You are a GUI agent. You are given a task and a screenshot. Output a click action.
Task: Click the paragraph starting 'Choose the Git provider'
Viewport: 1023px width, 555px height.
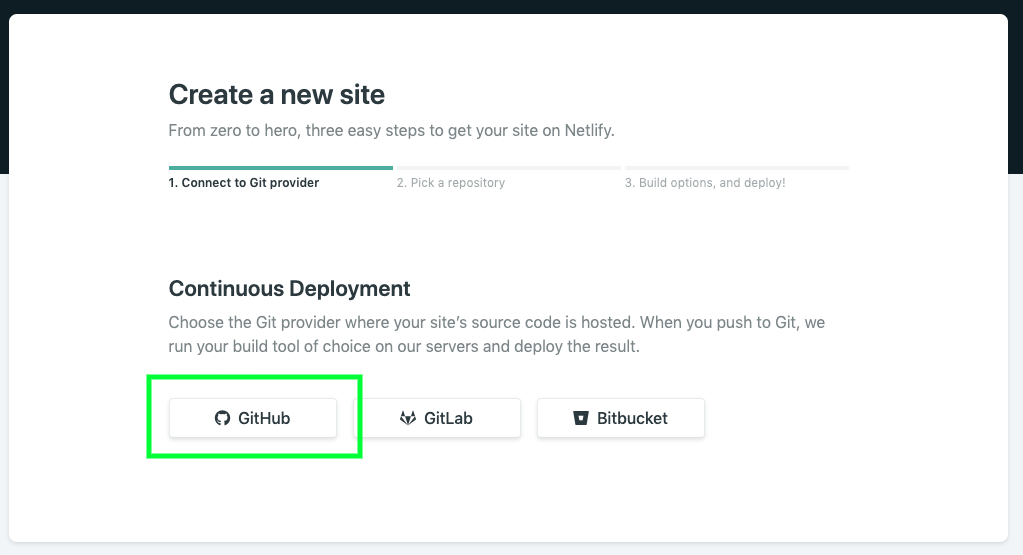tap(496, 334)
